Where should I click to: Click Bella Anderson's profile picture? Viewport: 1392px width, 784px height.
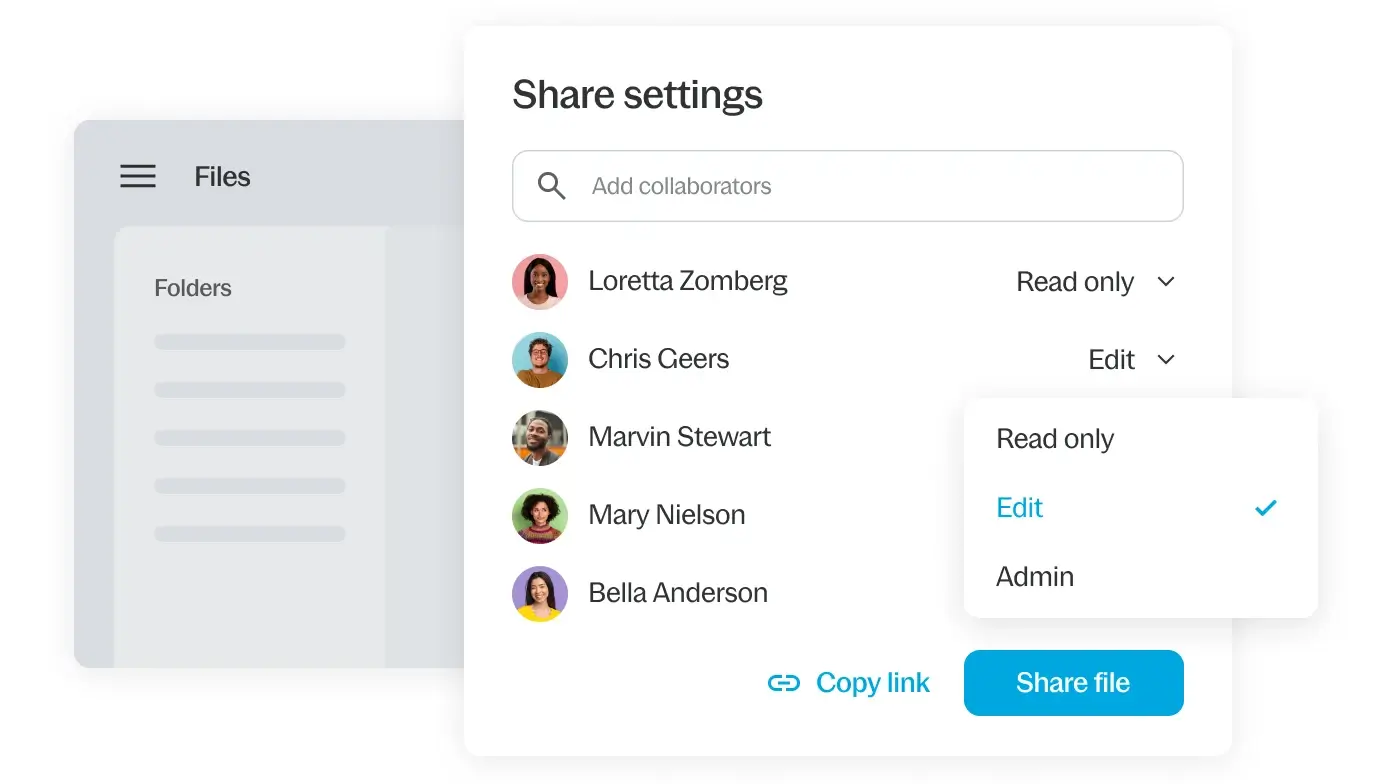click(540, 594)
